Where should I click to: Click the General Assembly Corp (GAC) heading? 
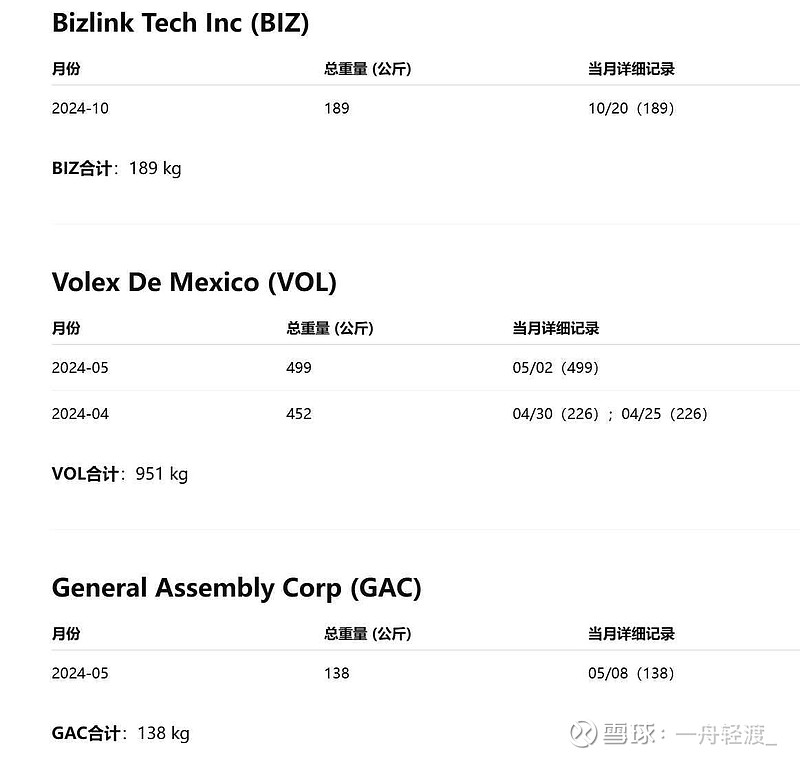pos(237,588)
